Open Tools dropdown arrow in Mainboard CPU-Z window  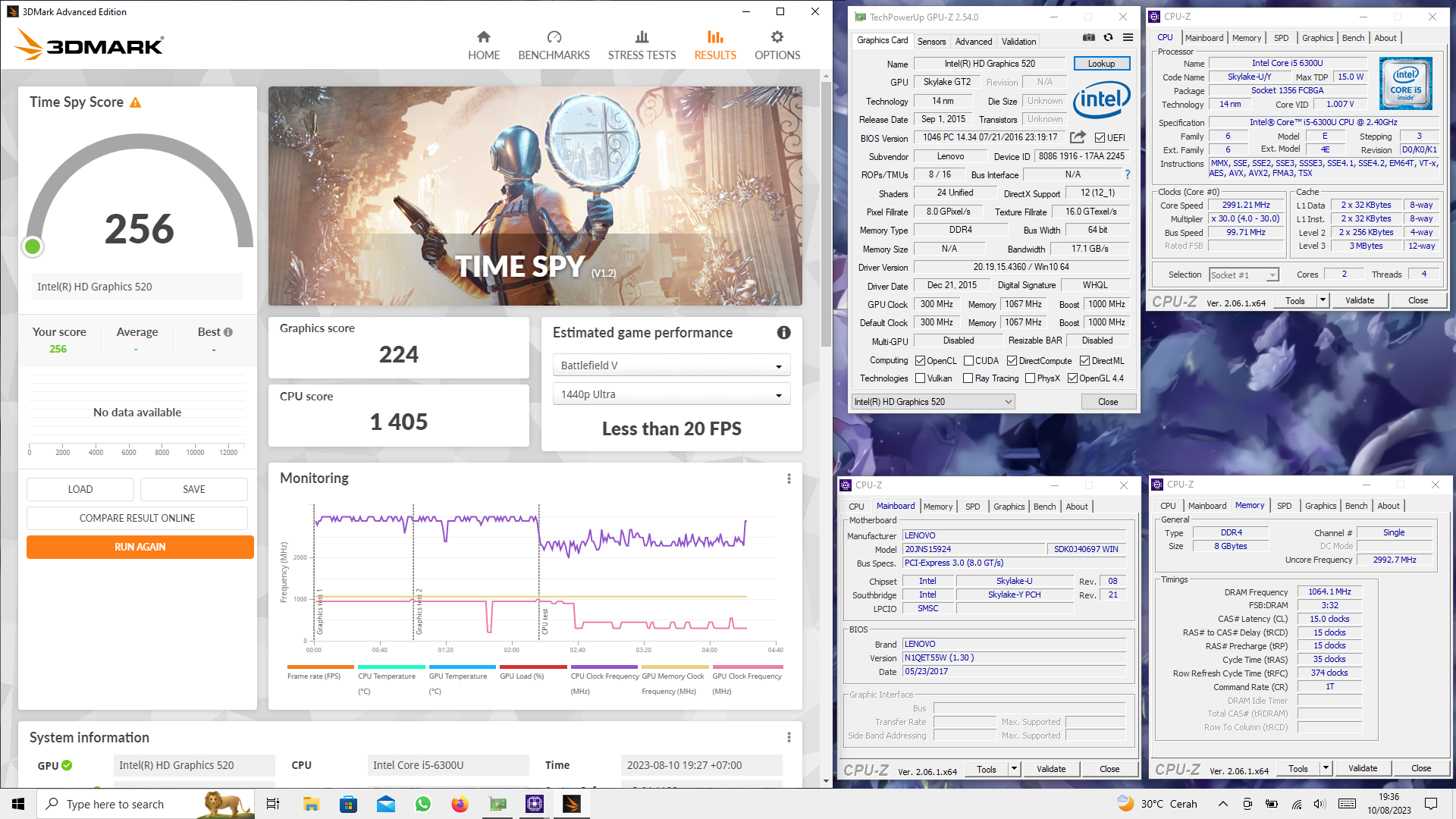tap(1014, 769)
